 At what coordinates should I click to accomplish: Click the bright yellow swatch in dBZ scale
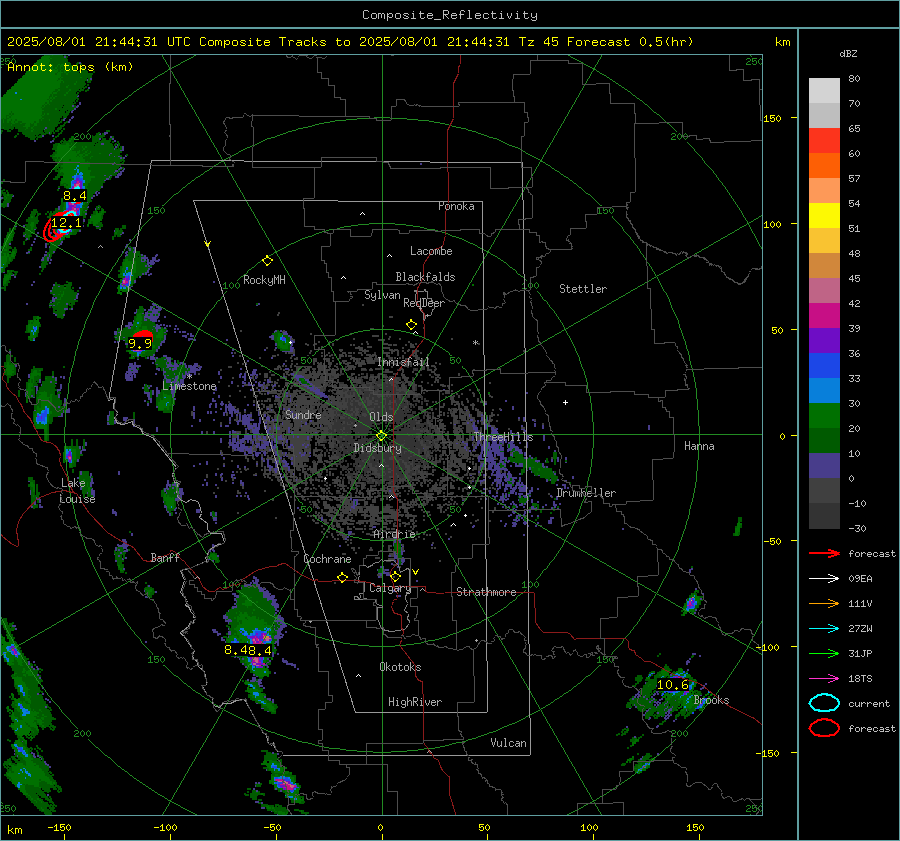[824, 216]
